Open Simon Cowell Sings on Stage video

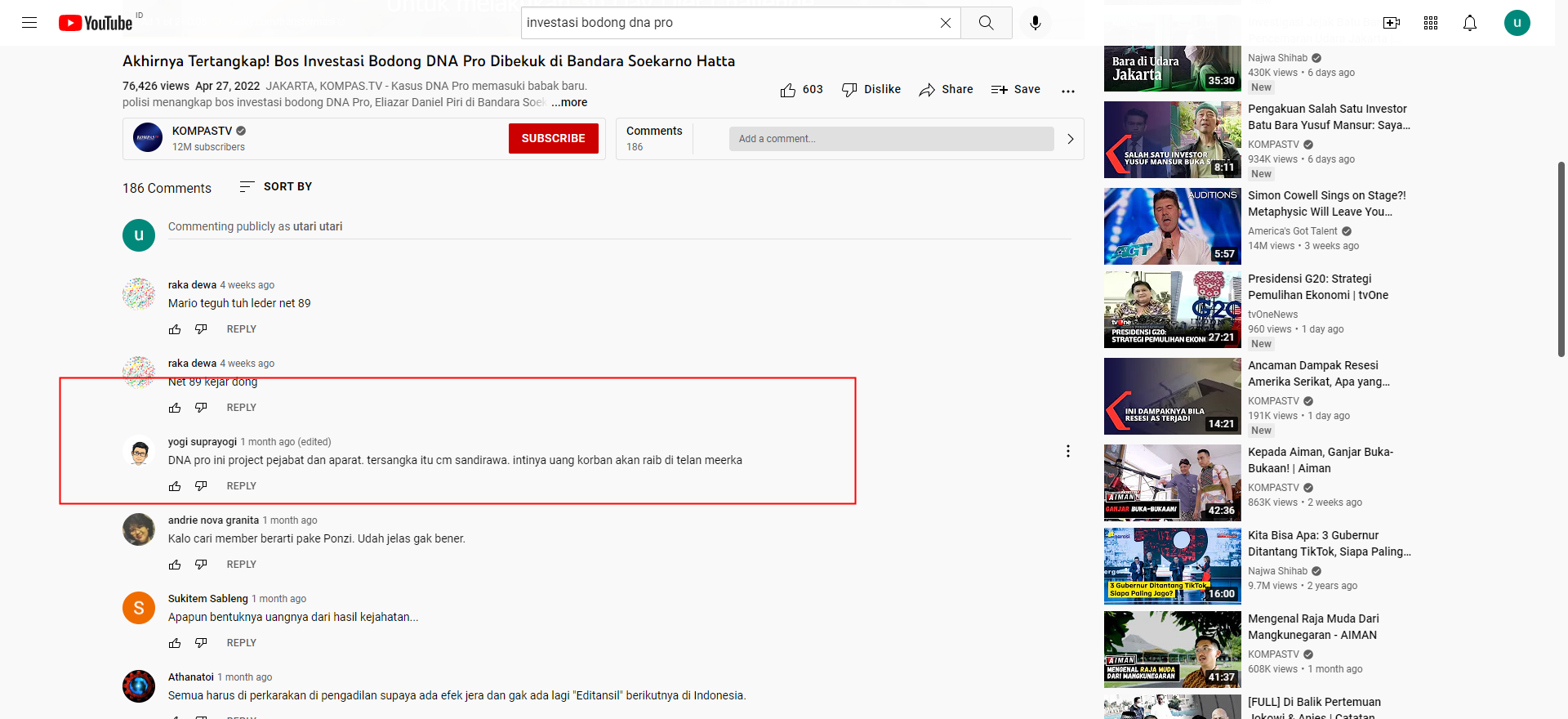click(1327, 203)
